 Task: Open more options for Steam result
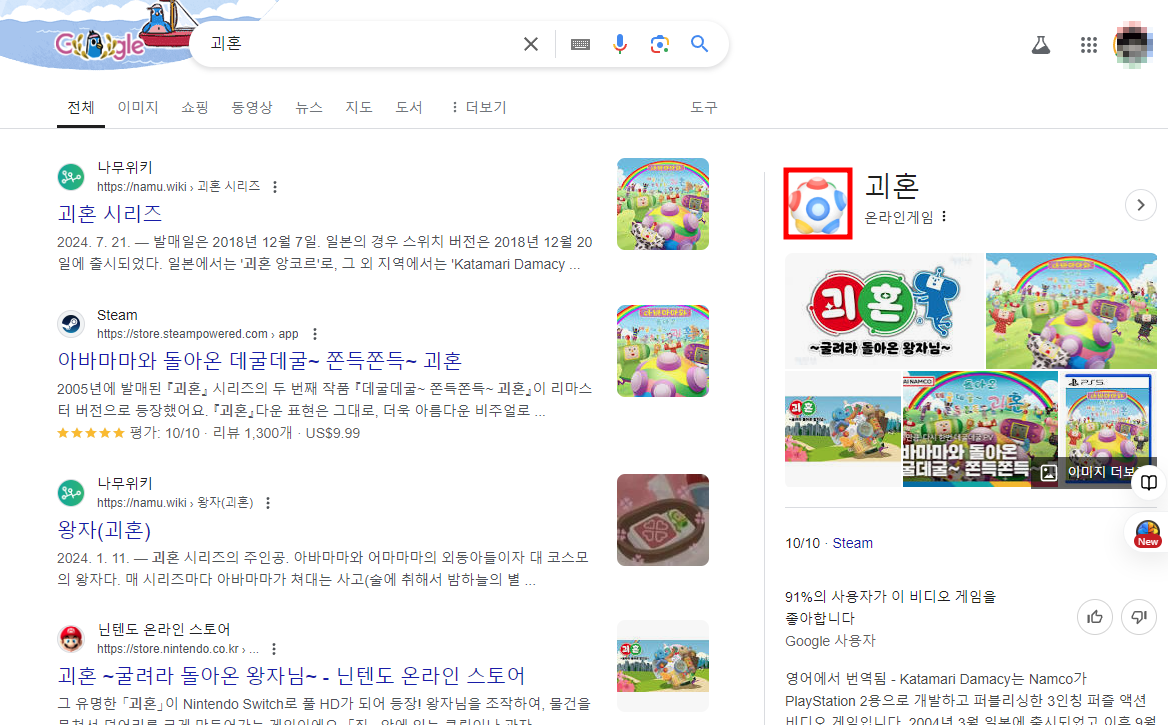coord(315,334)
